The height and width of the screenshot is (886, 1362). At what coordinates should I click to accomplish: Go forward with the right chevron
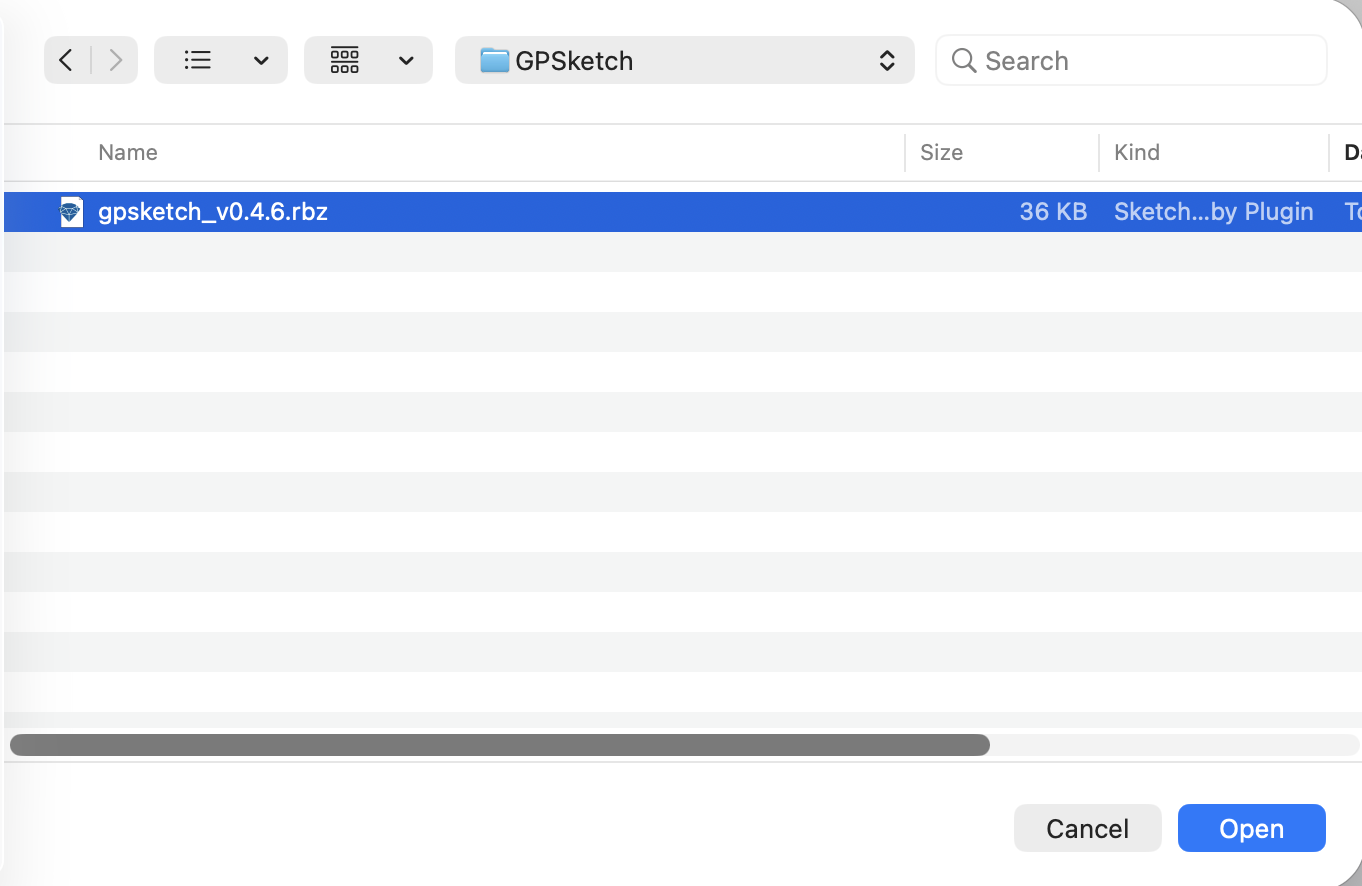click(x=116, y=60)
